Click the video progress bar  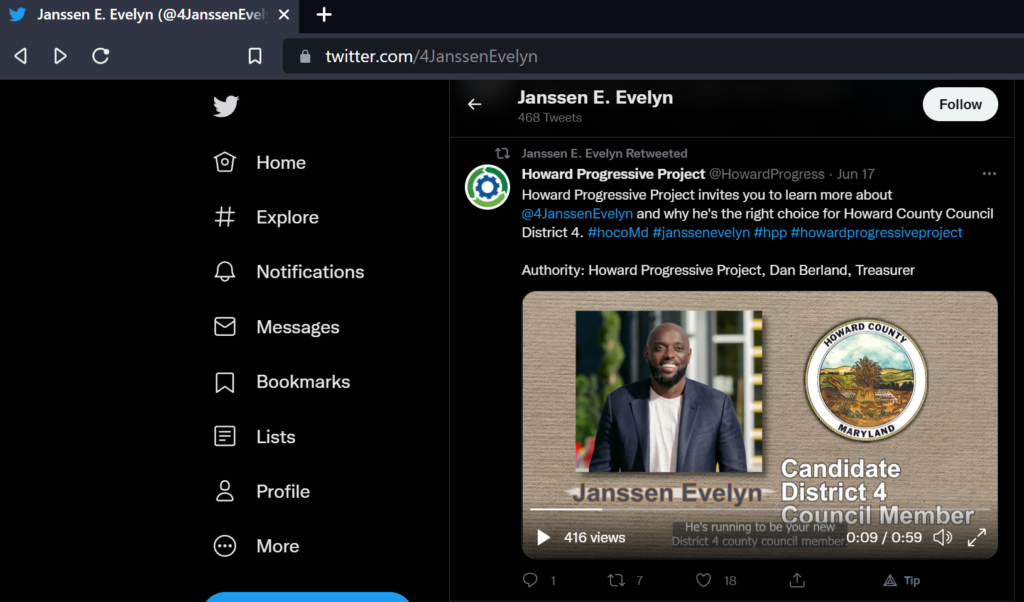click(760, 509)
